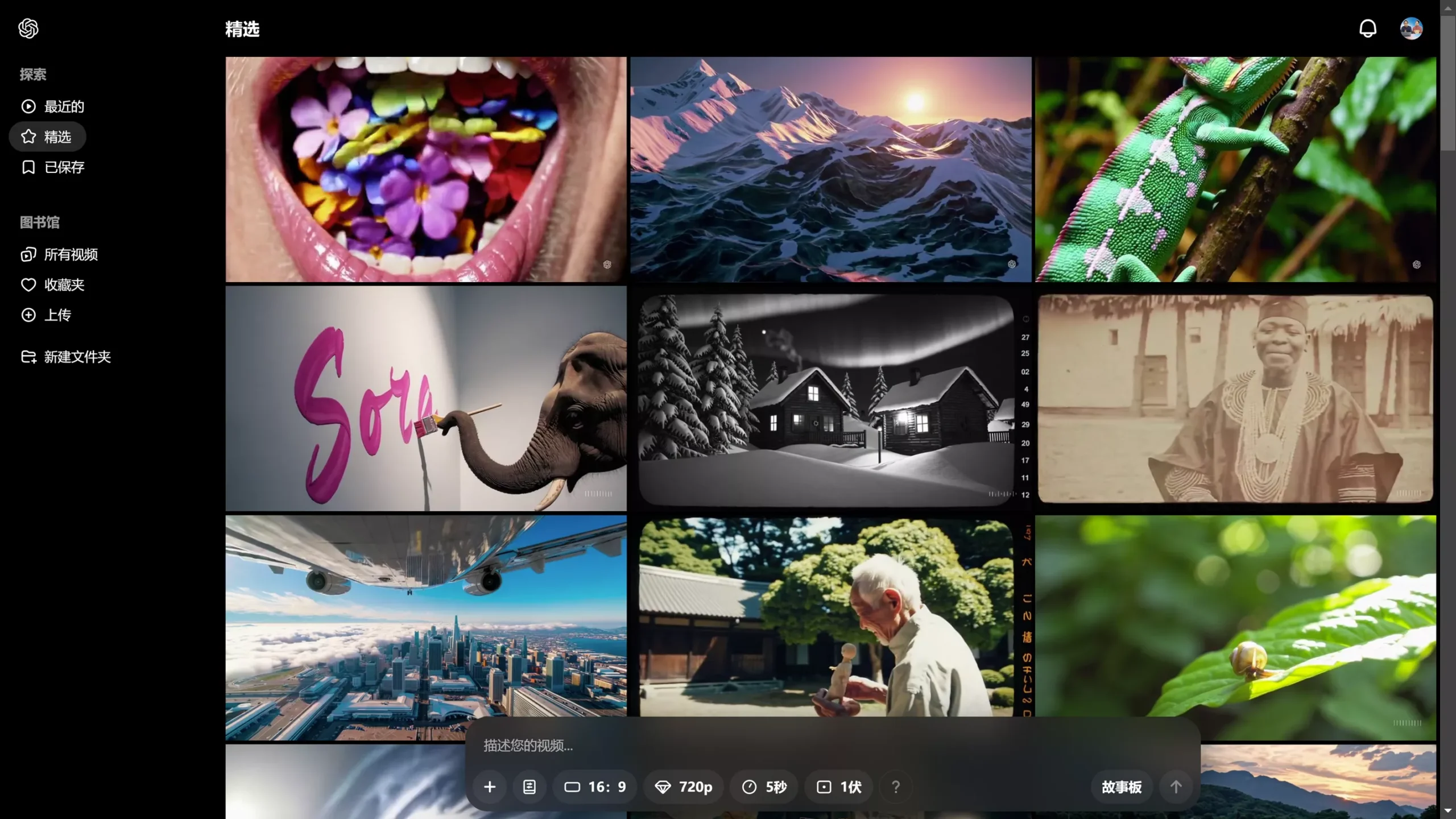
Task: Expand the 16:9 aspect ratio dropdown
Action: 595,787
